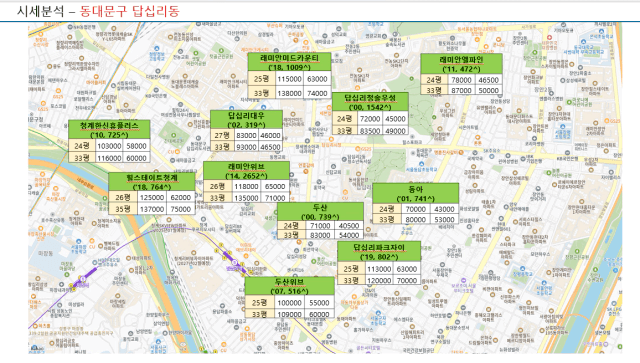Select the 답십리청솔우성 header cell
Image resolution: width=640 pixels, height=363 pixels.
point(370,102)
